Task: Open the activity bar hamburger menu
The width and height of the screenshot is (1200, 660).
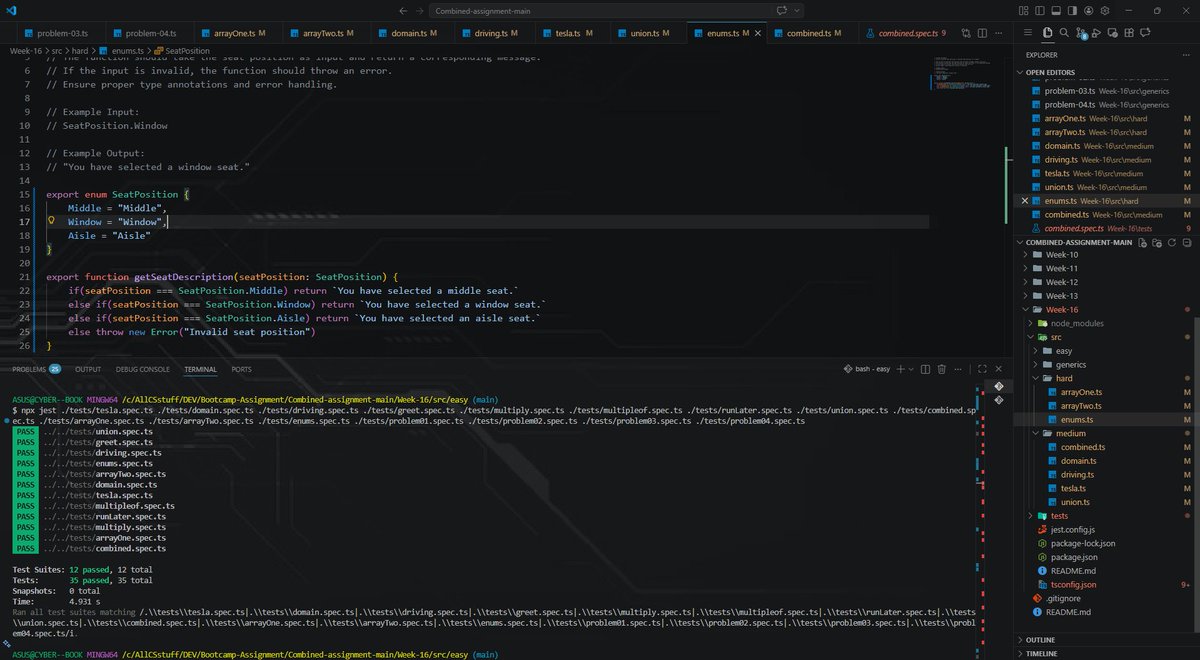Action: [x=1028, y=32]
